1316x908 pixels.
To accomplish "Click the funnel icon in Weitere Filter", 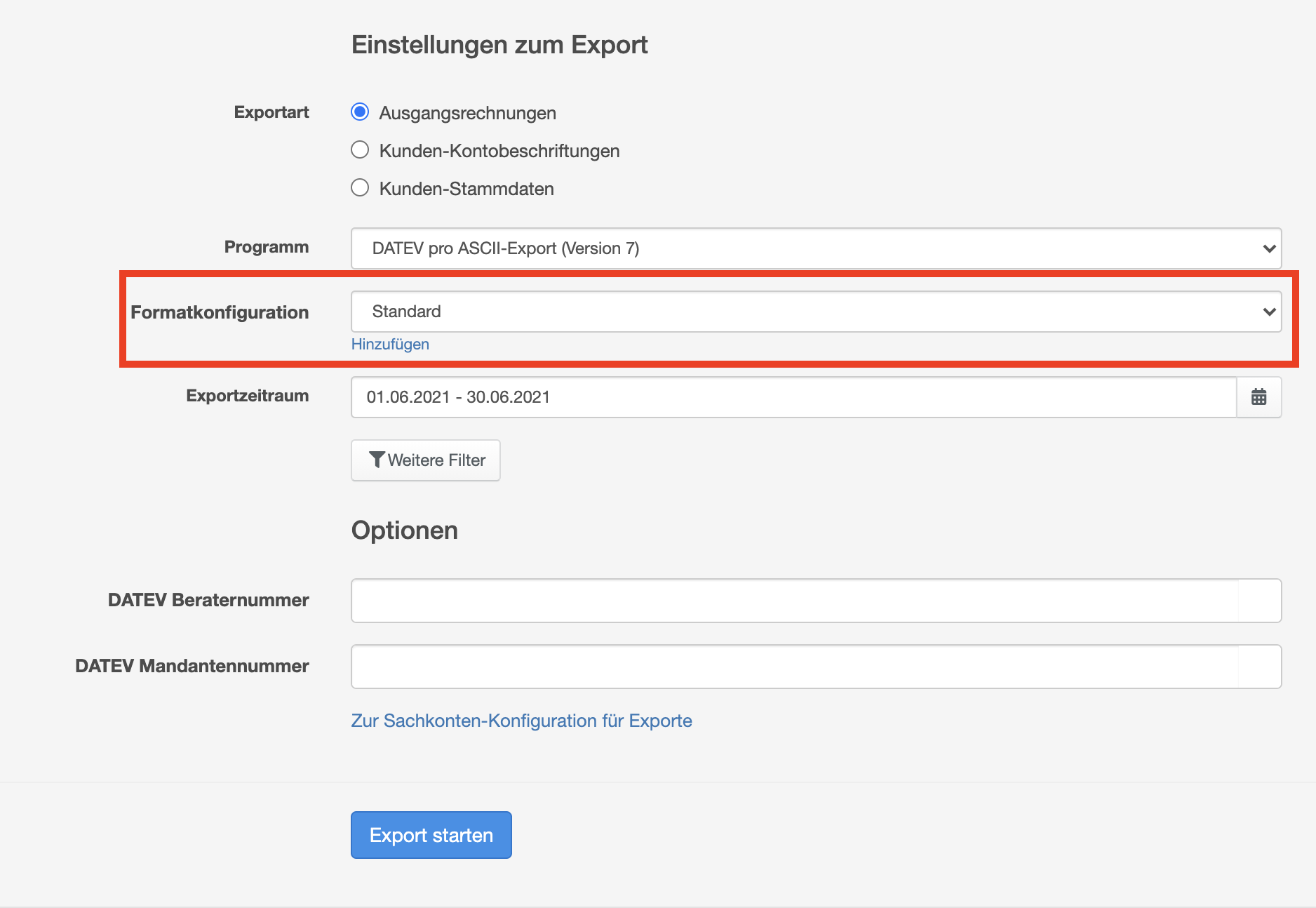I will [377, 460].
